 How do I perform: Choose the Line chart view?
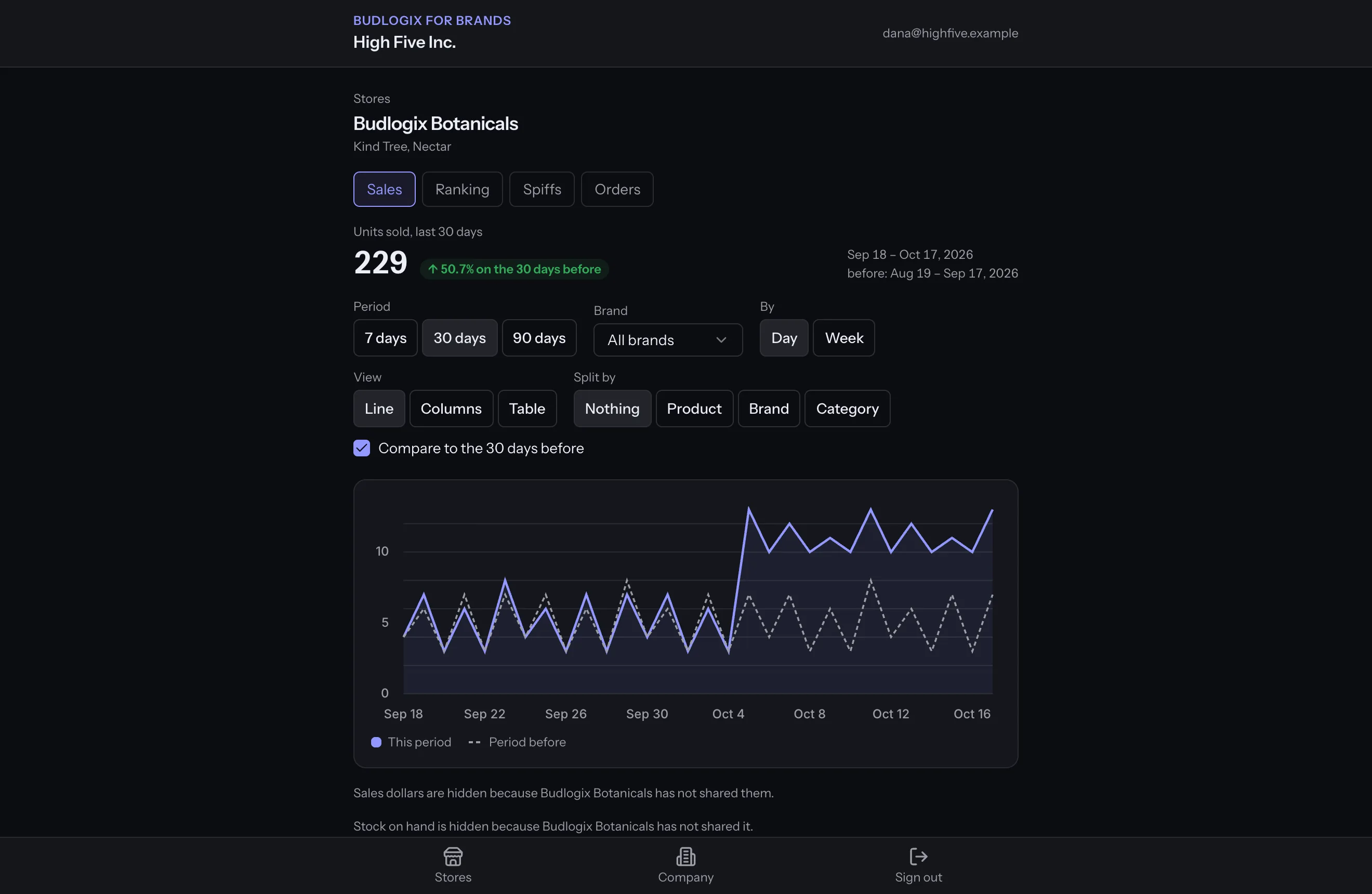[379, 409]
